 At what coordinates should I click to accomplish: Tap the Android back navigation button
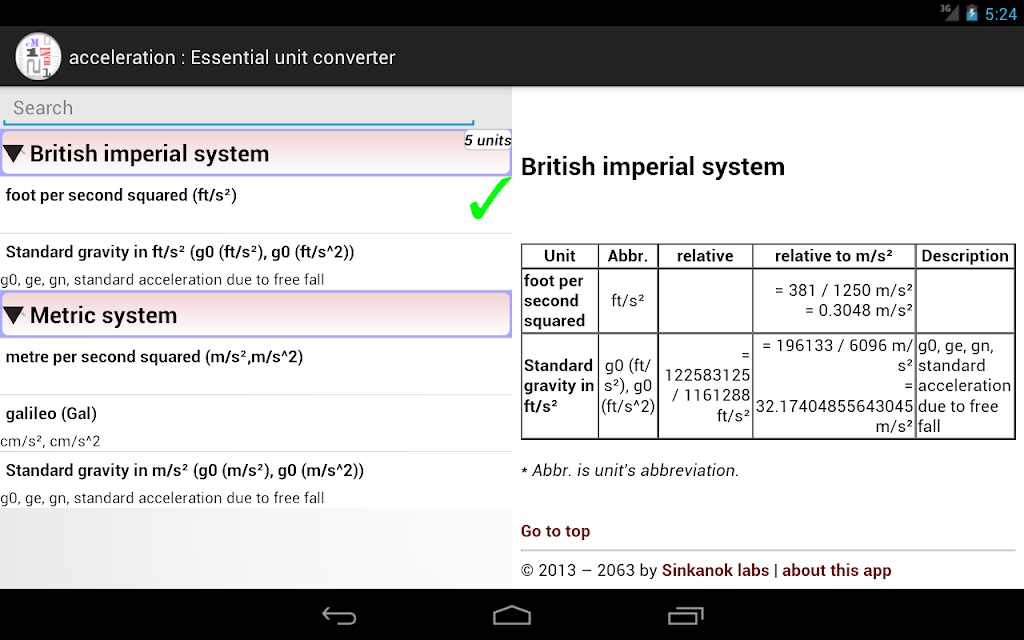coord(339,615)
